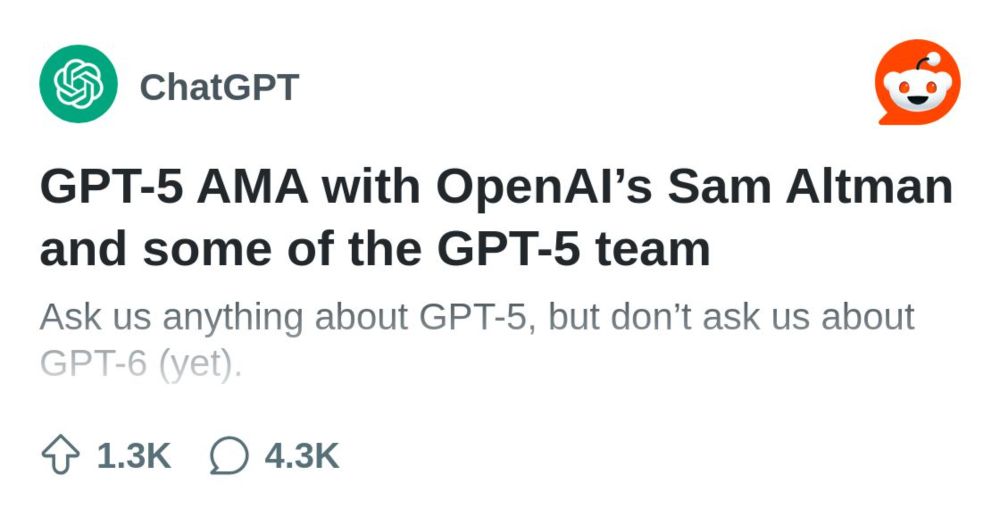Click the phrase 'don't ask us about'

[763, 317]
